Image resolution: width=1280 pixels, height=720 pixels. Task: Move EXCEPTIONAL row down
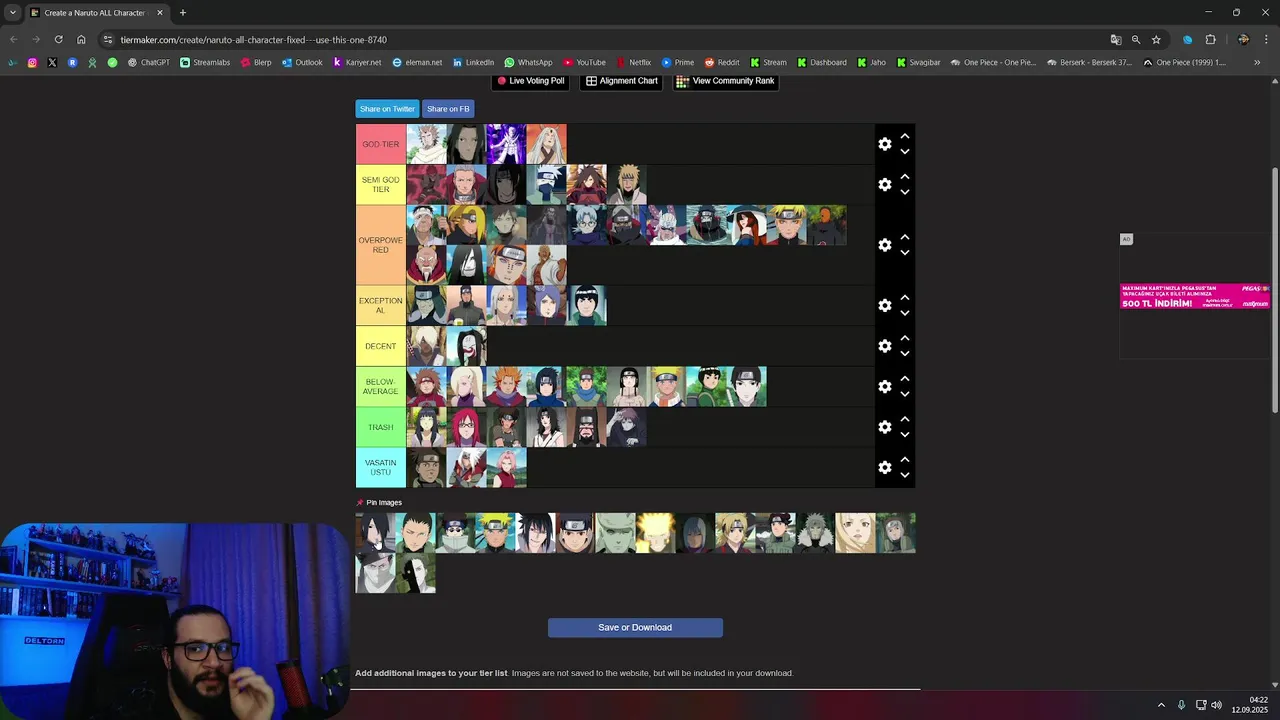click(905, 314)
